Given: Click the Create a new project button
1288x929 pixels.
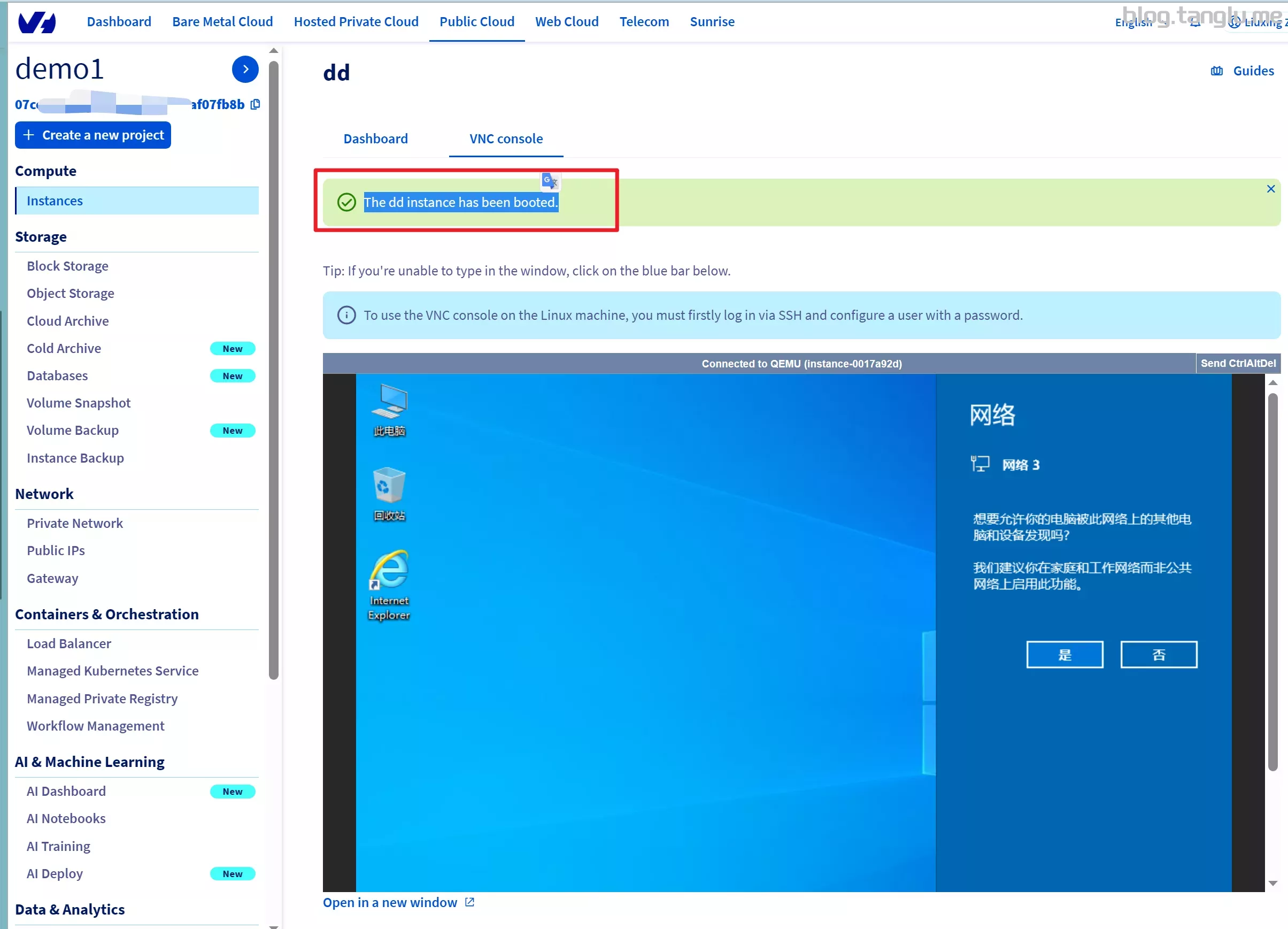Looking at the screenshot, I should tap(93, 134).
